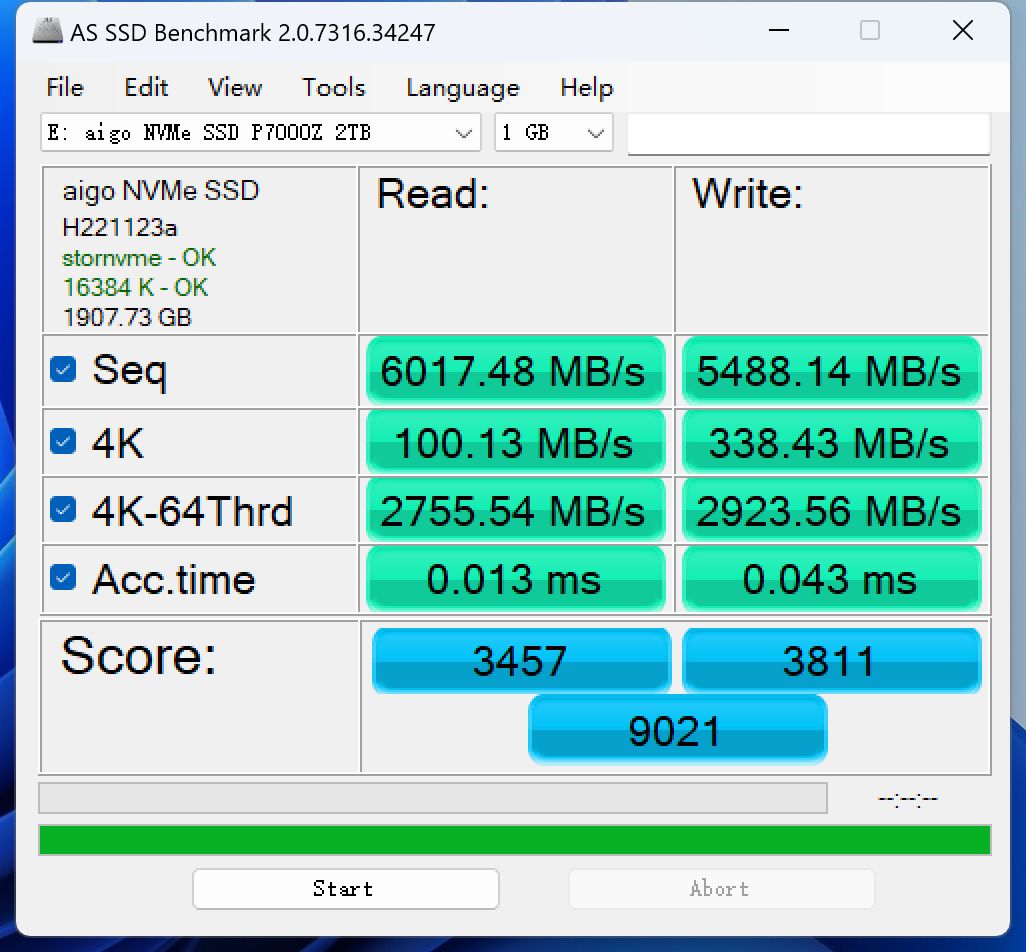Open the Help menu
The height and width of the screenshot is (952, 1026).
click(587, 88)
